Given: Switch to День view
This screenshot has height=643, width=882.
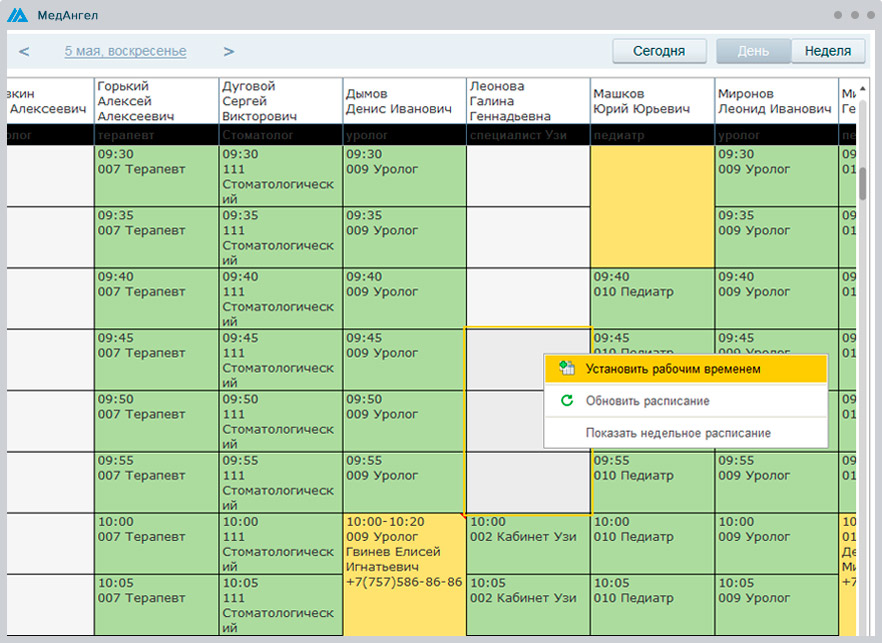Looking at the screenshot, I should click(753, 52).
